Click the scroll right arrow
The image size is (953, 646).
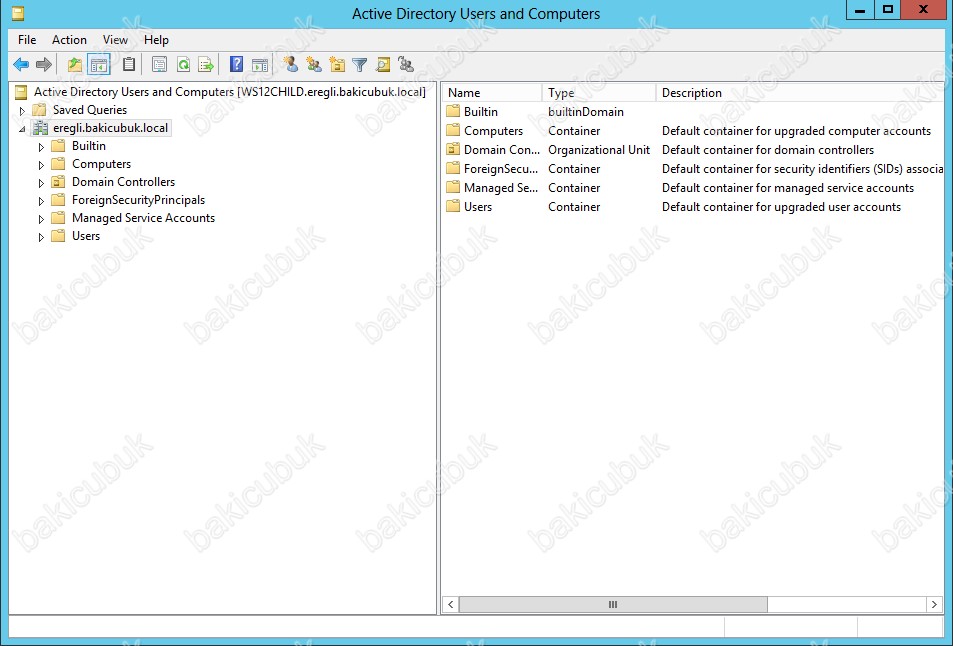click(934, 605)
